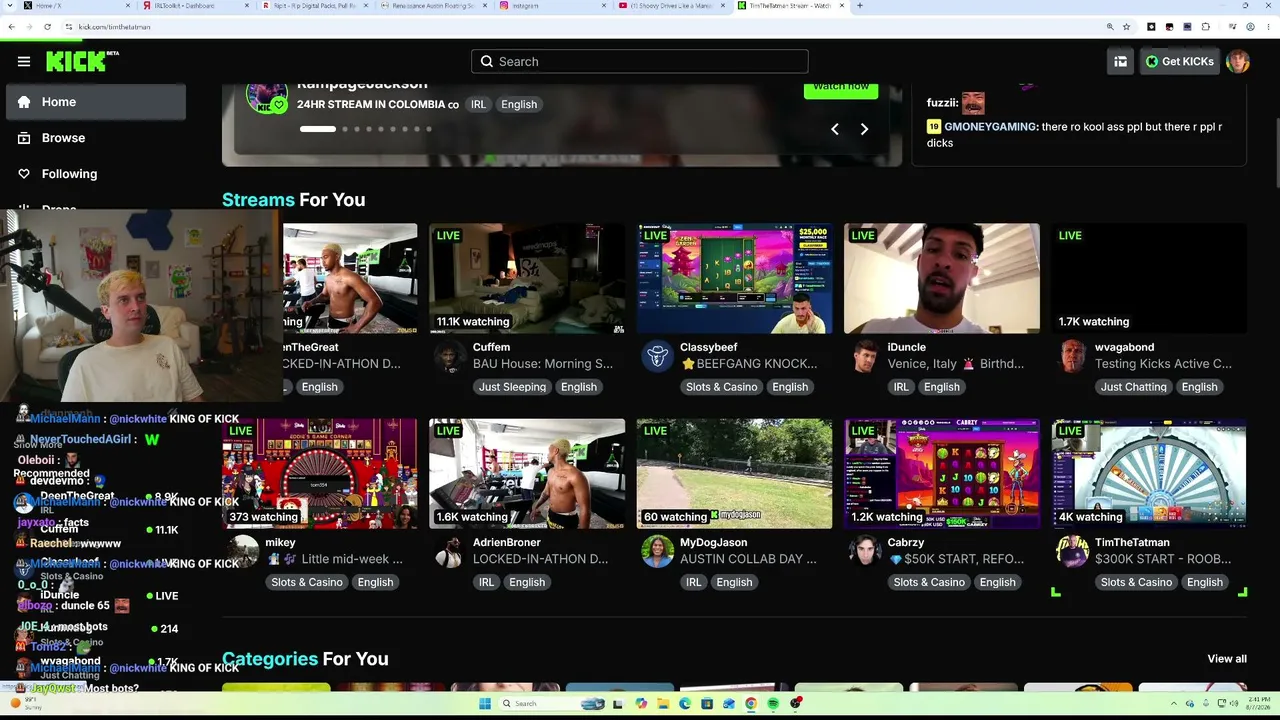Click the IRL tag under iDuncle
The height and width of the screenshot is (720, 1280).
coord(901,387)
